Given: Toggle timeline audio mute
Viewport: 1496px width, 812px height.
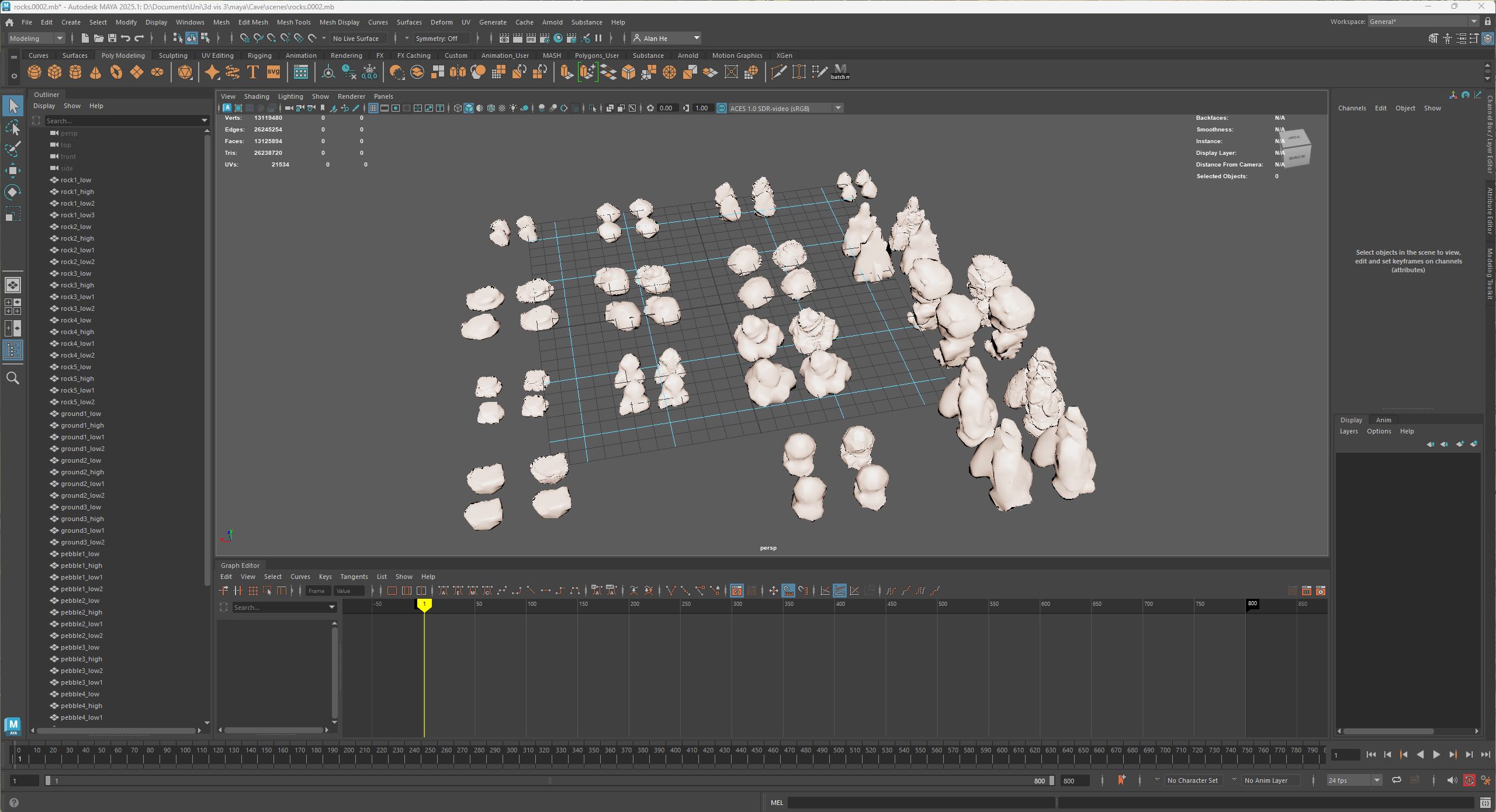Looking at the screenshot, I should (1452, 780).
